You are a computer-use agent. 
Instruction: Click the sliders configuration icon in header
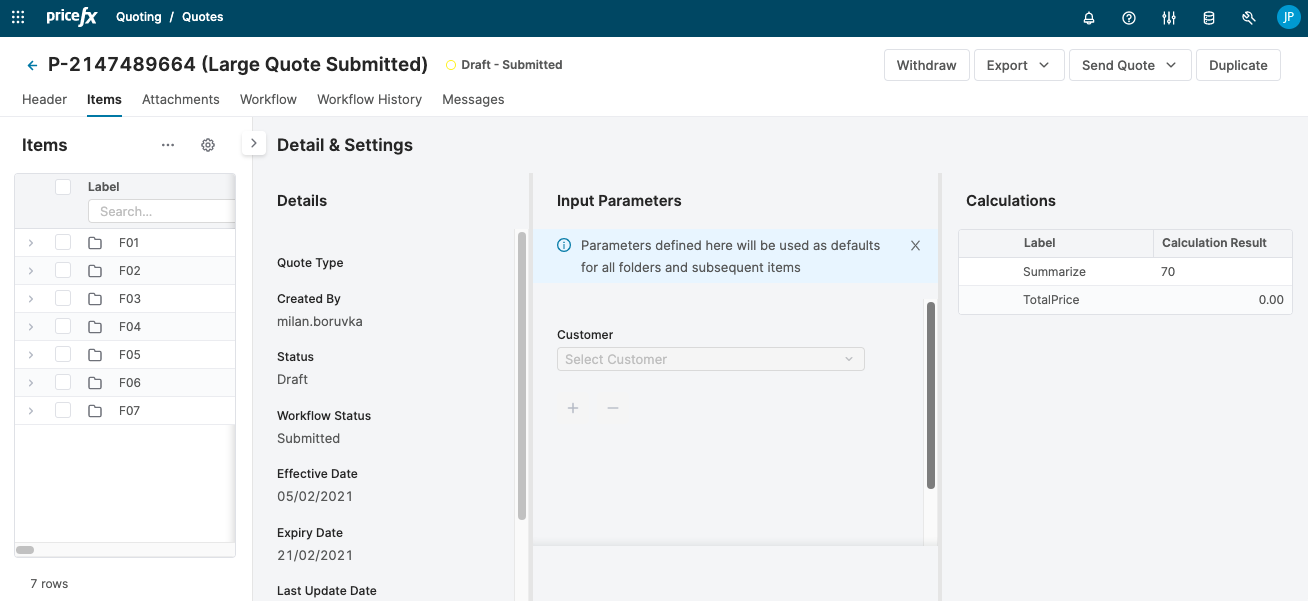coord(1169,17)
